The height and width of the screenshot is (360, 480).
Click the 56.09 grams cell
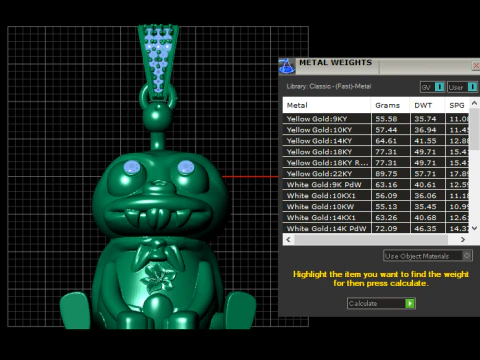(x=390, y=195)
